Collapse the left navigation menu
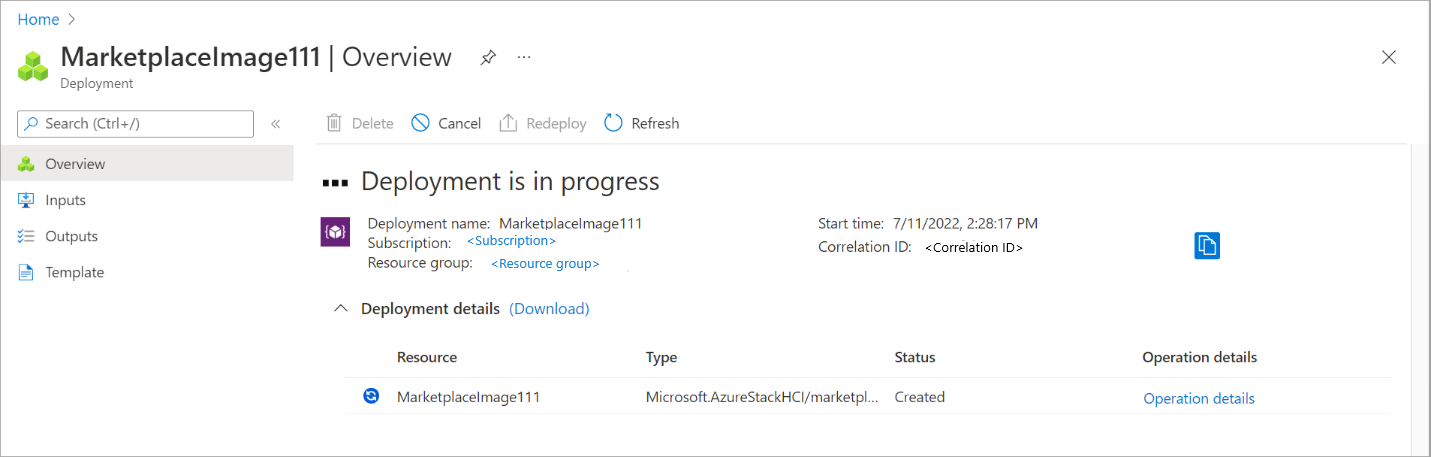Image resolution: width=1431 pixels, height=457 pixels. (x=275, y=124)
